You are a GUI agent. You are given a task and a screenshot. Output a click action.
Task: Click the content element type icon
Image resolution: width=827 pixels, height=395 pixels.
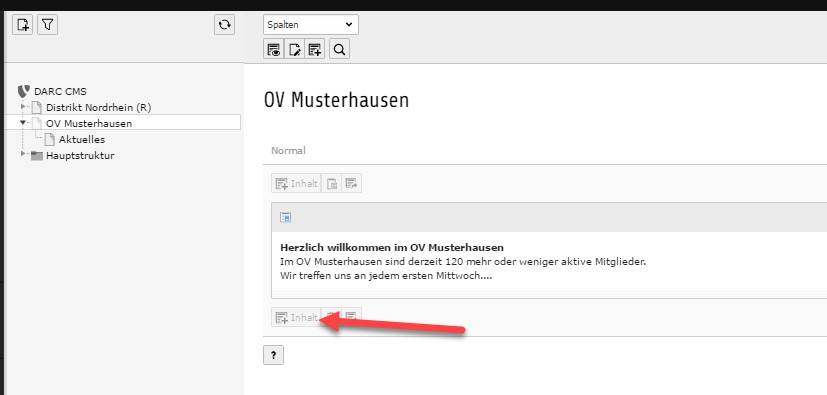point(285,217)
